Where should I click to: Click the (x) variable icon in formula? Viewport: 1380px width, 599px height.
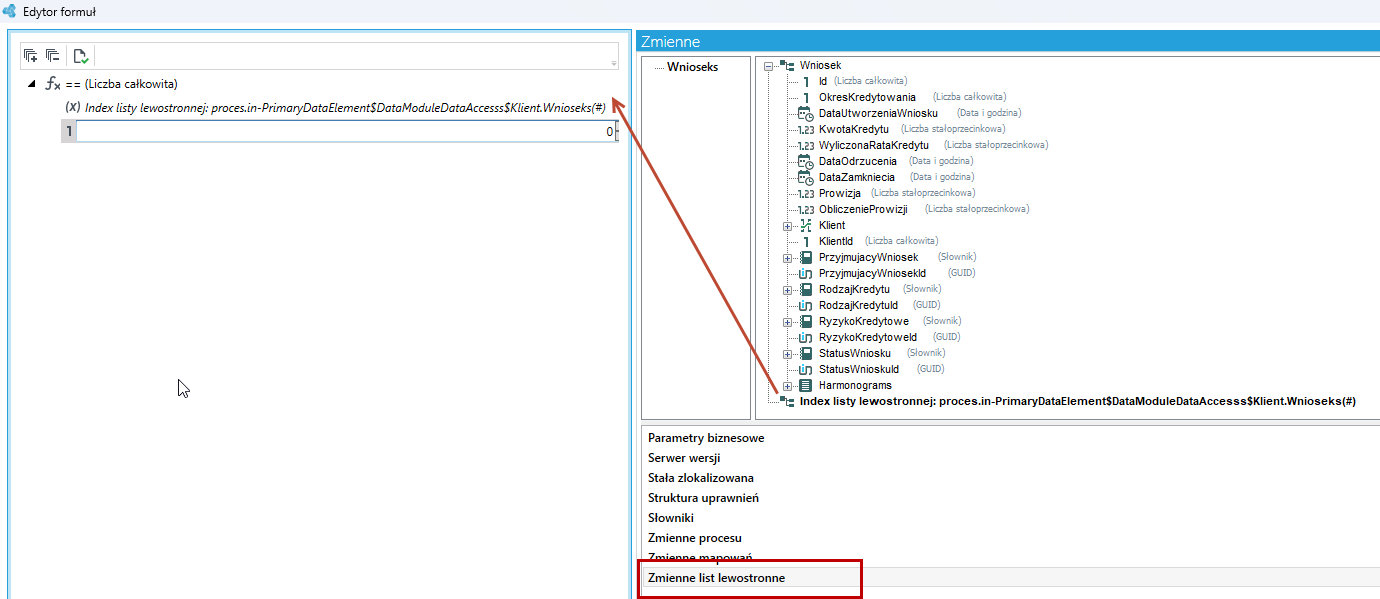point(72,107)
